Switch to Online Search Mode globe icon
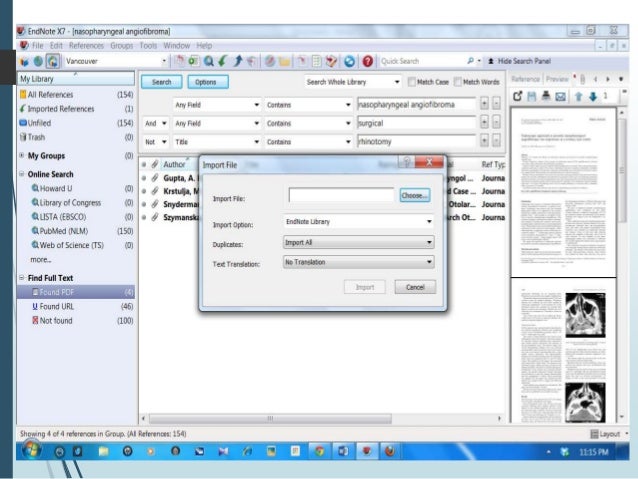The width and height of the screenshot is (638, 479). pyautogui.click(x=38, y=61)
